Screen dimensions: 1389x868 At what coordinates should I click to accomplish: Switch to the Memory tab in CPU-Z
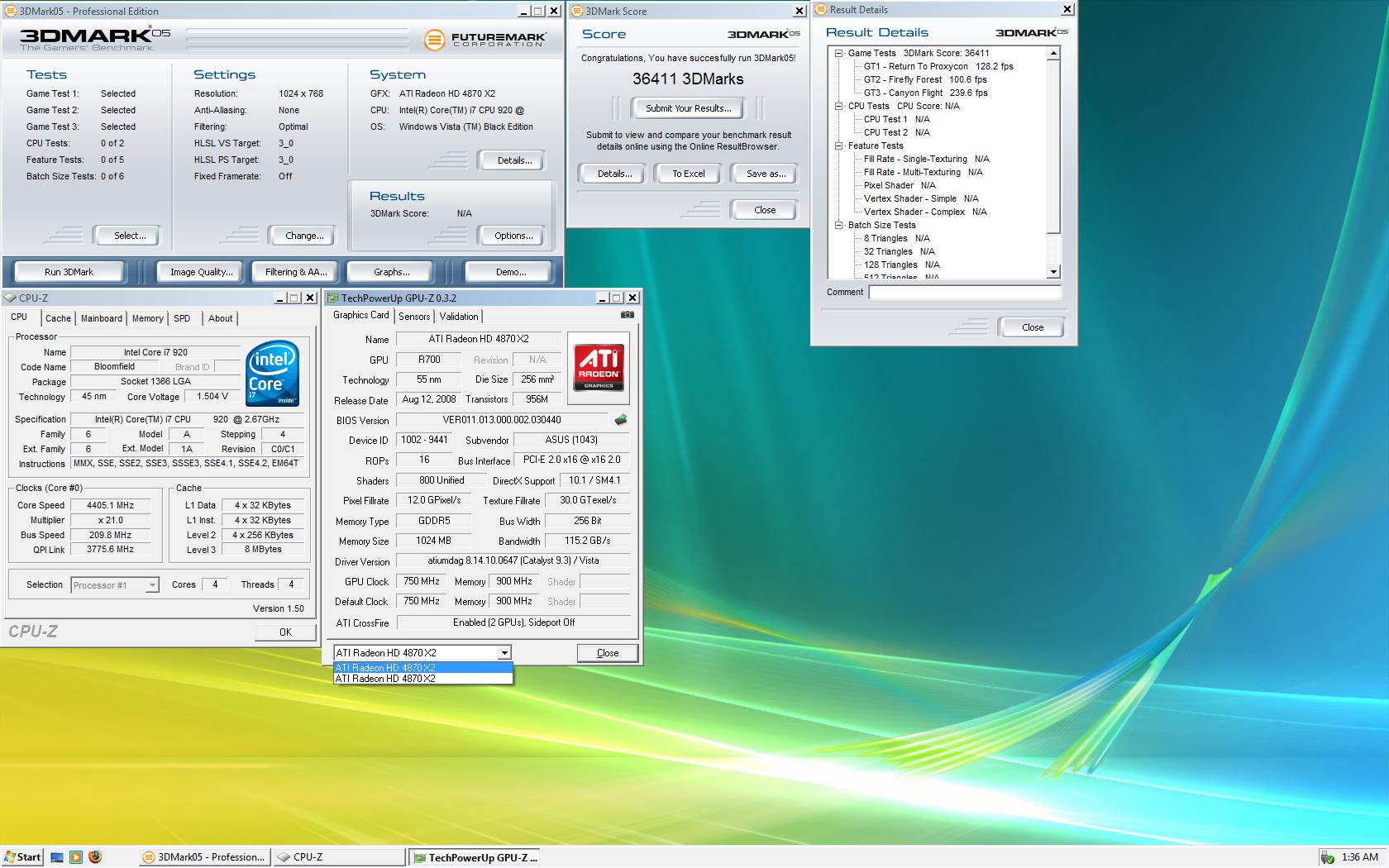point(147,318)
